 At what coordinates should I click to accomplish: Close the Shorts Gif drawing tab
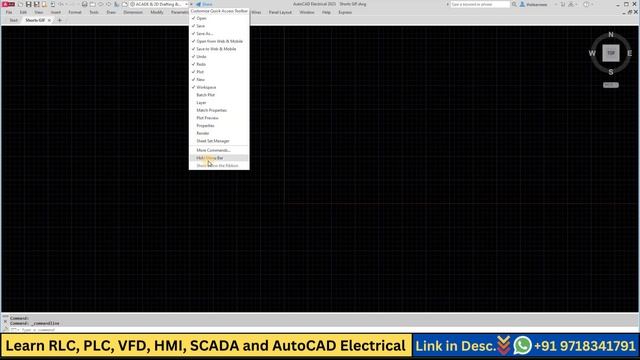coord(49,20)
